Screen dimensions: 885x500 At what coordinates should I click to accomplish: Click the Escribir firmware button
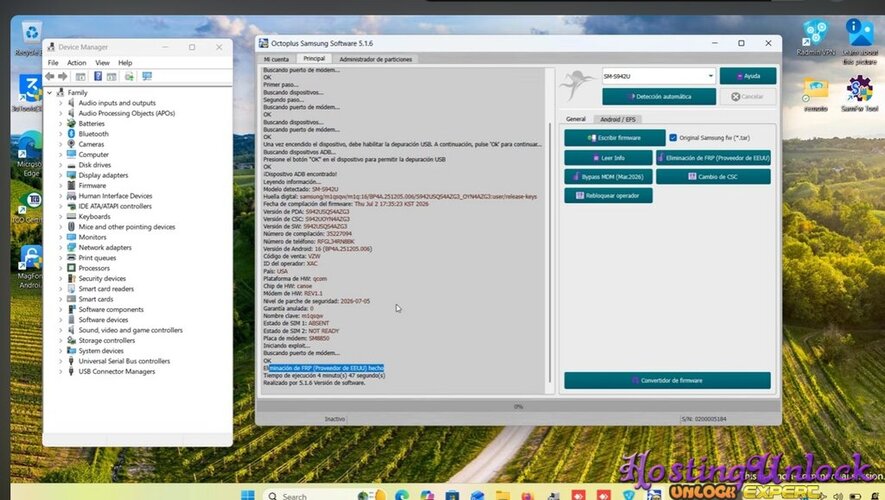[x=615, y=138]
